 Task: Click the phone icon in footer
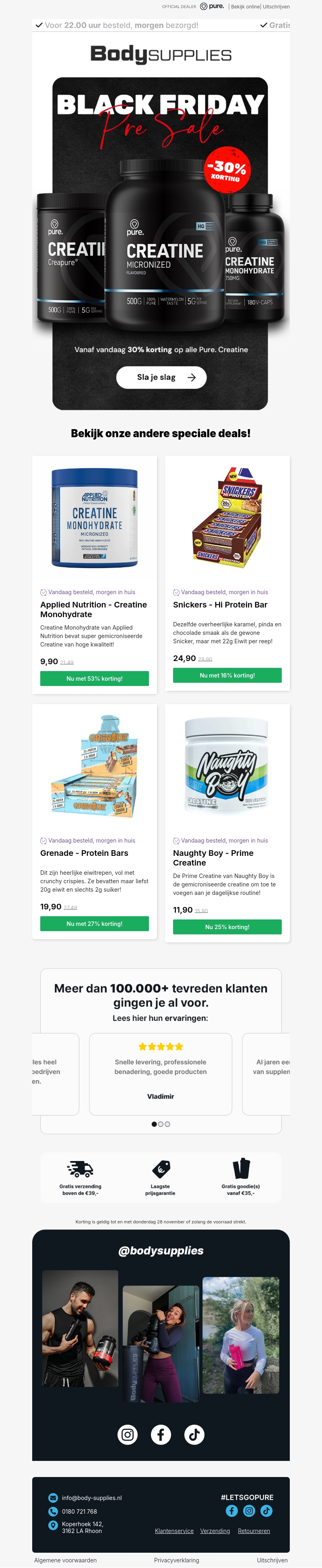click(53, 1511)
